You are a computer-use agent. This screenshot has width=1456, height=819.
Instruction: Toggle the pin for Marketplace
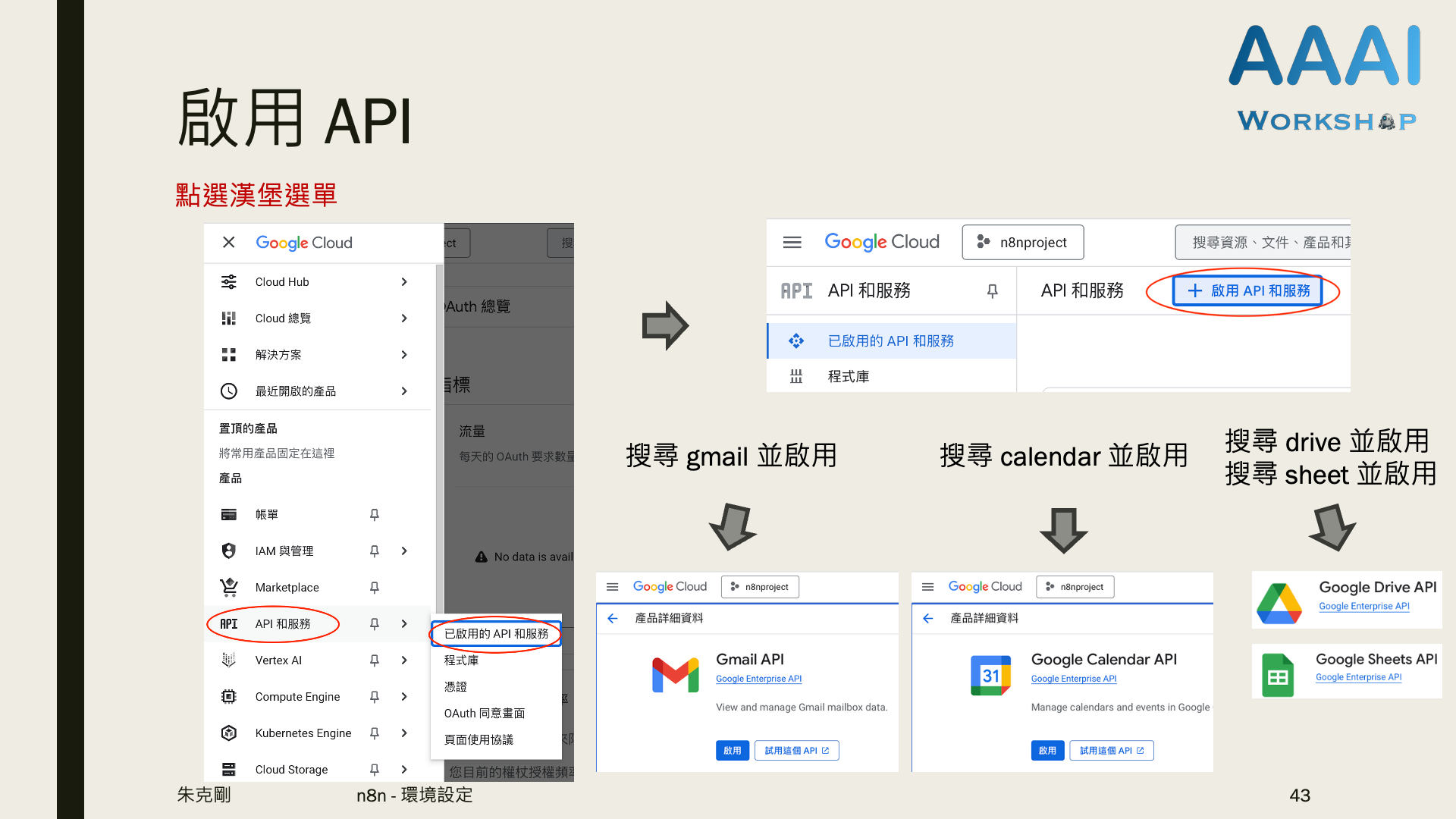pos(374,587)
